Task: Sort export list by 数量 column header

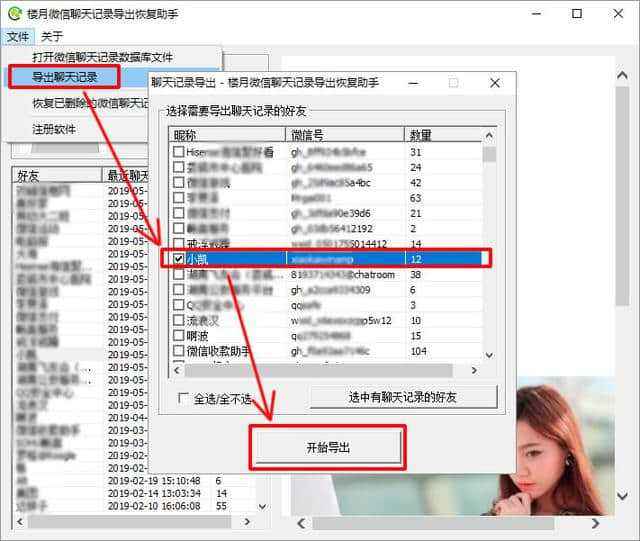Action: tap(443, 135)
